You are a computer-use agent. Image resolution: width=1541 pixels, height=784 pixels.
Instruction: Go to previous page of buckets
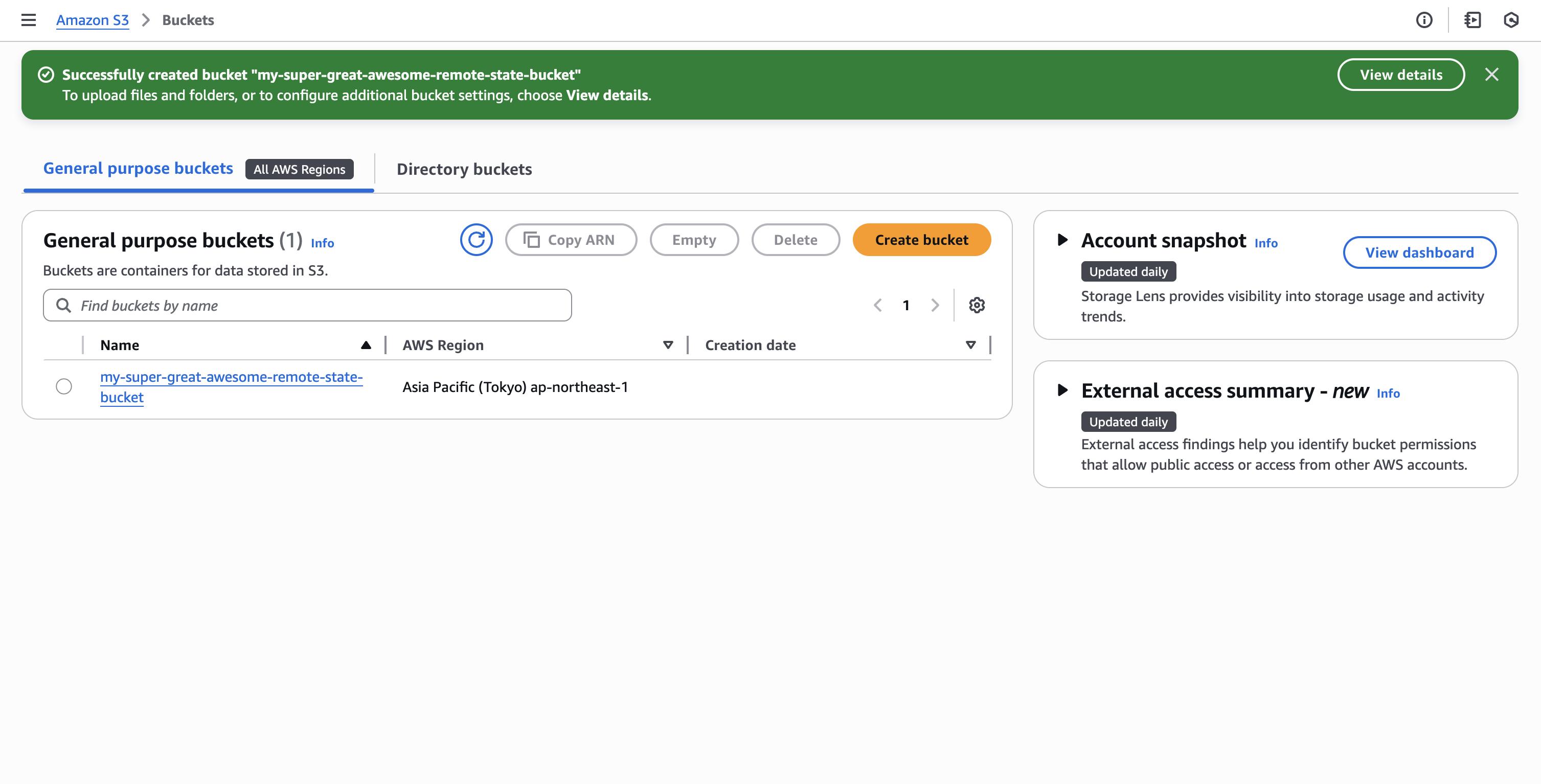tap(877, 305)
